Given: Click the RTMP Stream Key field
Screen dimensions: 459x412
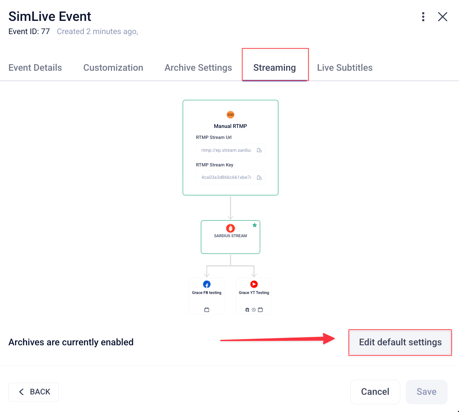Looking at the screenshot, I should click(230, 178).
